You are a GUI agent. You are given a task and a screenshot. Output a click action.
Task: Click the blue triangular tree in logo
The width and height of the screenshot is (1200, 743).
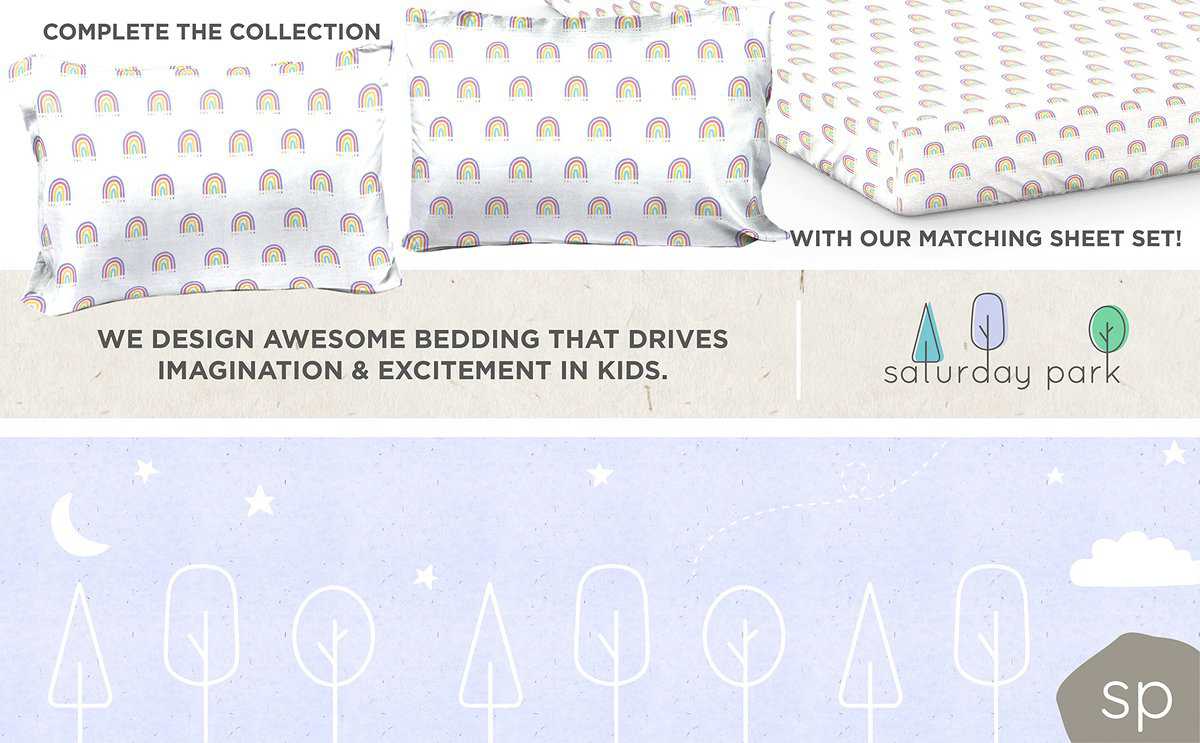coord(928,333)
